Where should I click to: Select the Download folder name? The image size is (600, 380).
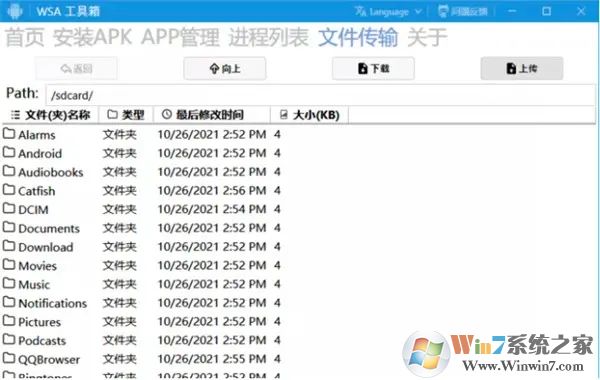tap(46, 247)
